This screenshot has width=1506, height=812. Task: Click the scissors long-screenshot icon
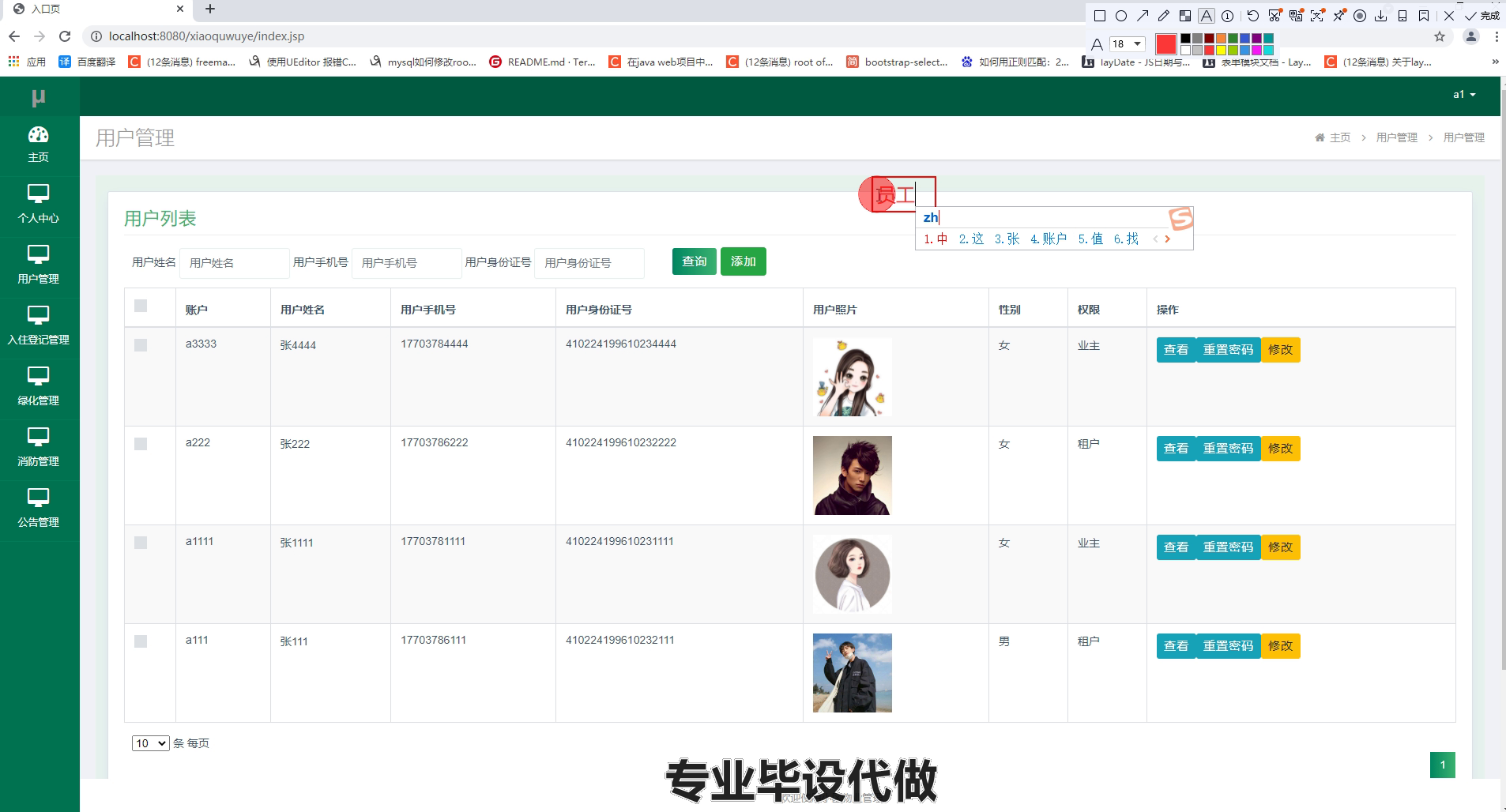click(1274, 16)
